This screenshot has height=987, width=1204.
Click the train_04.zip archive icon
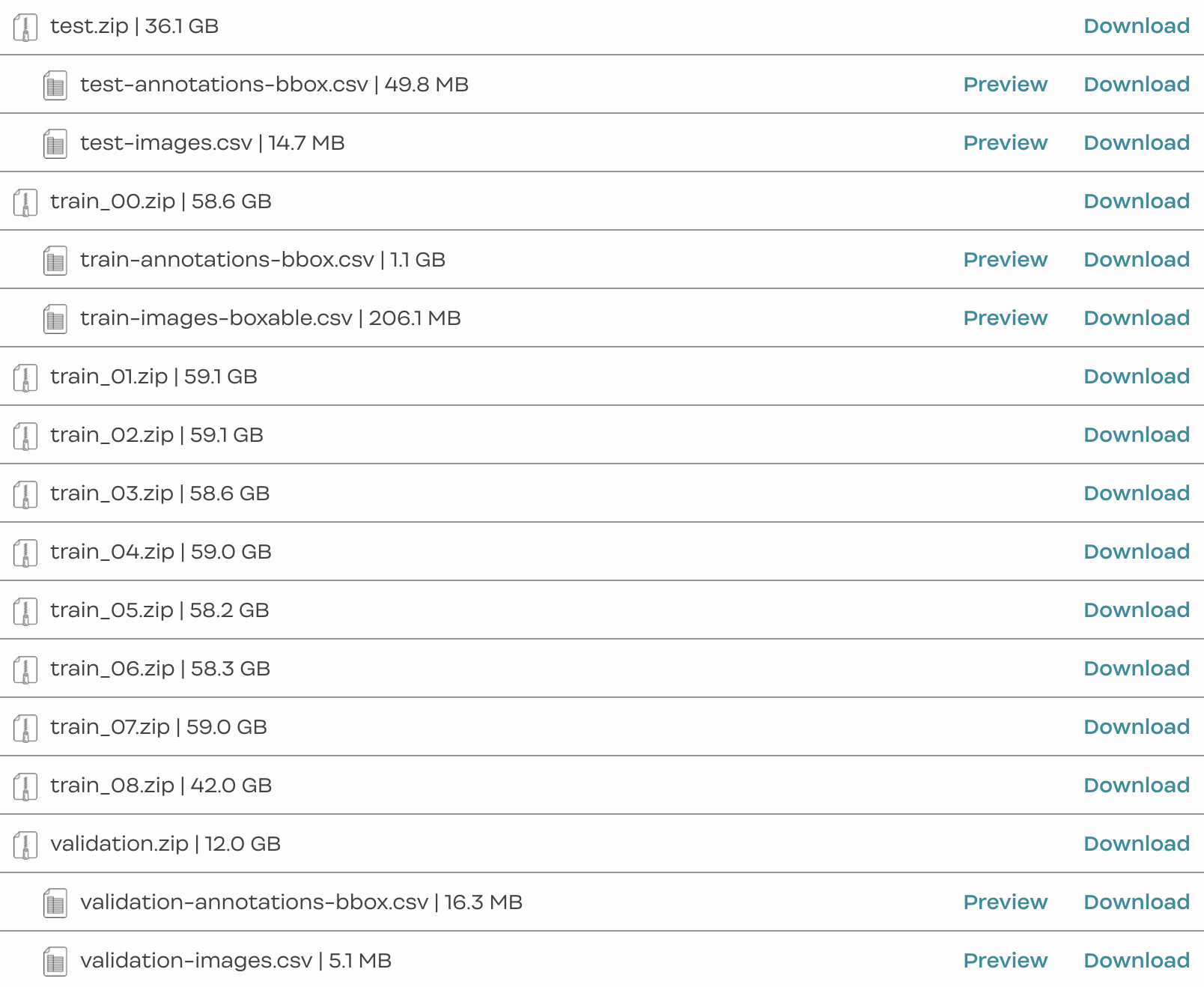25,553
